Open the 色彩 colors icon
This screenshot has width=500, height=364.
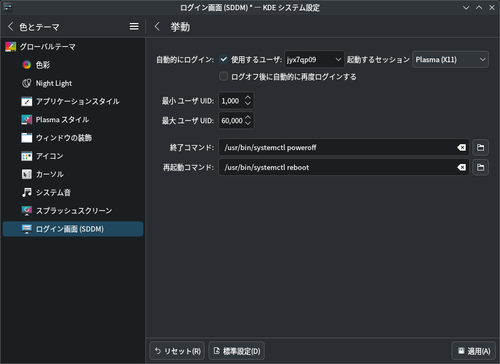[x=27, y=65]
